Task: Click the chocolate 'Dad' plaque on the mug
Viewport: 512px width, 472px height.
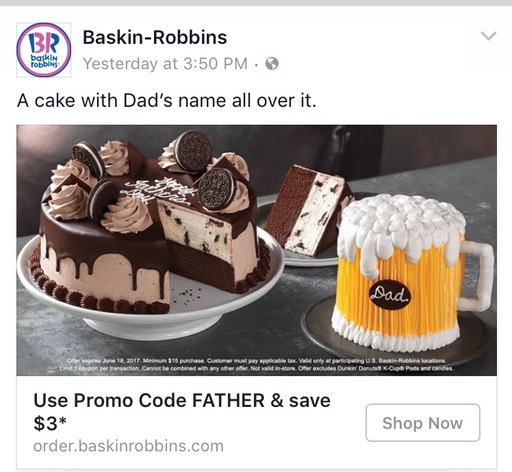Action: pos(390,295)
